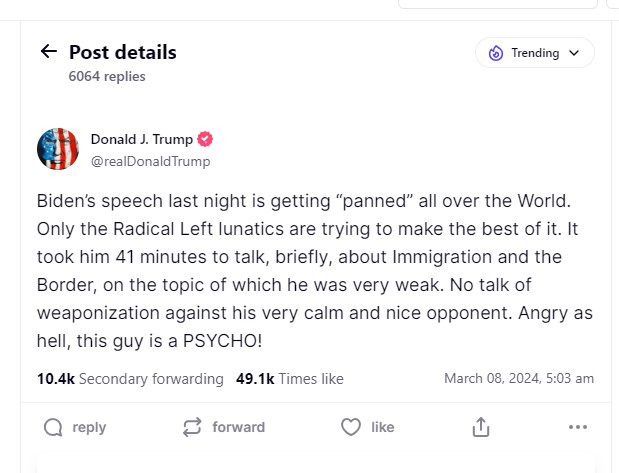
Task: Go back using the left arrow
Action: (x=48, y=52)
